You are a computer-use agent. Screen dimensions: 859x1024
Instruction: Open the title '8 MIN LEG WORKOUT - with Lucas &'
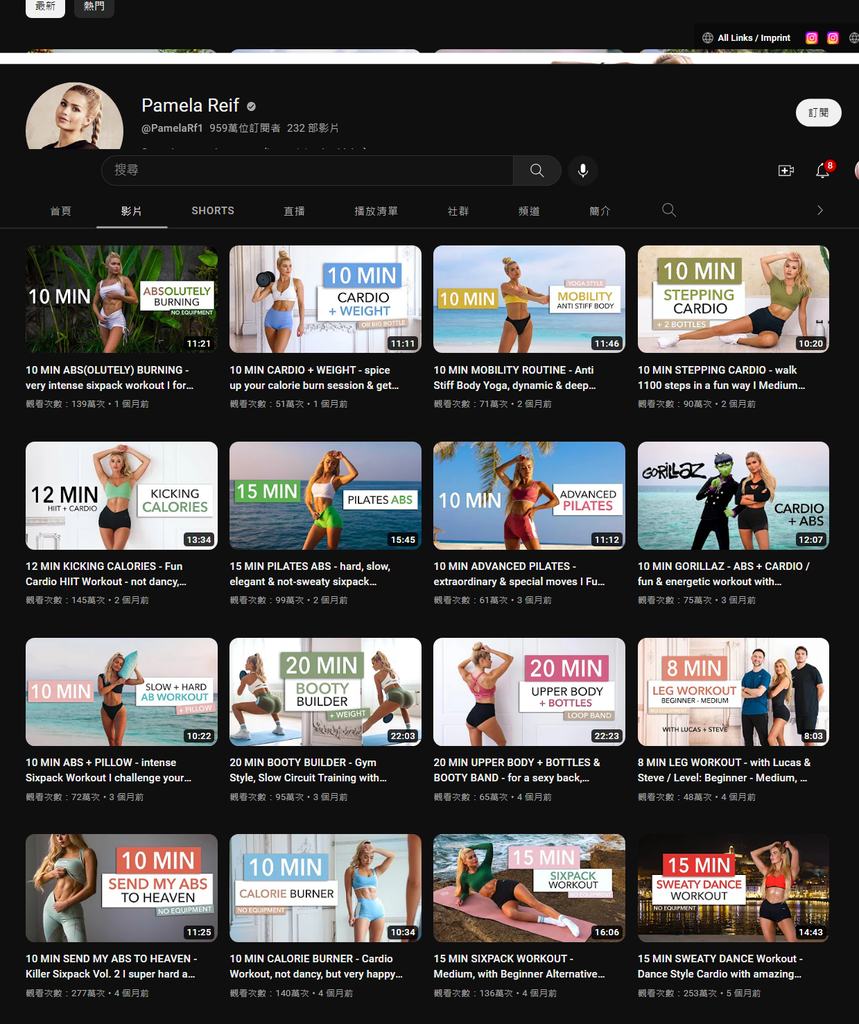pos(724,770)
